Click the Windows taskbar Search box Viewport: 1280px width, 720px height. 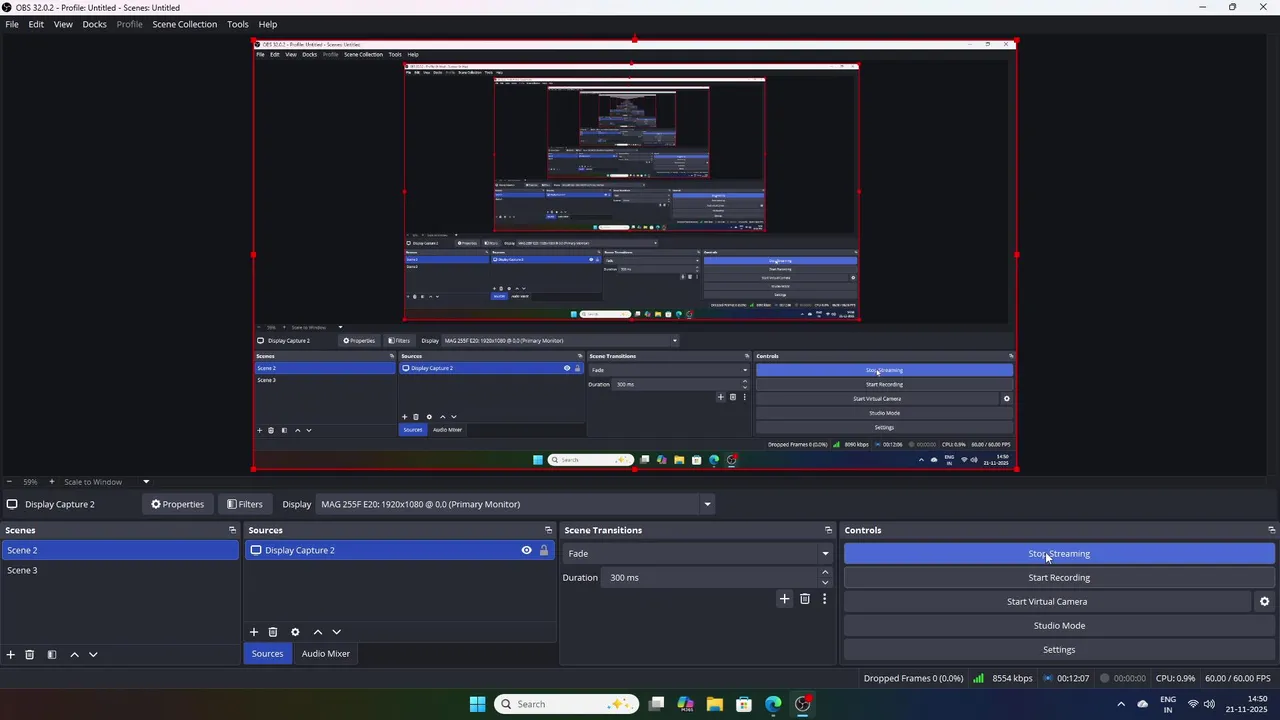pyautogui.click(x=566, y=704)
